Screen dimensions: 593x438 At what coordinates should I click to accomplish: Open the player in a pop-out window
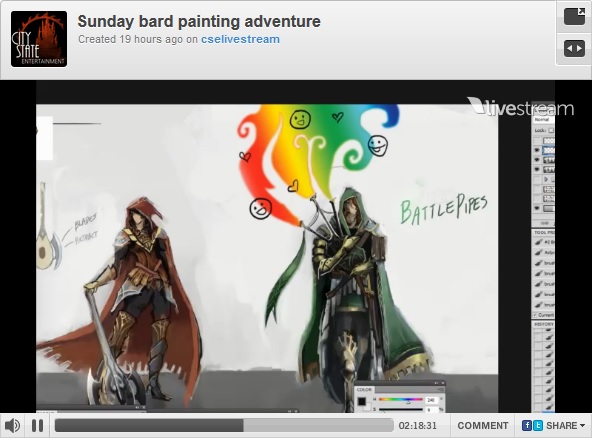click(574, 17)
